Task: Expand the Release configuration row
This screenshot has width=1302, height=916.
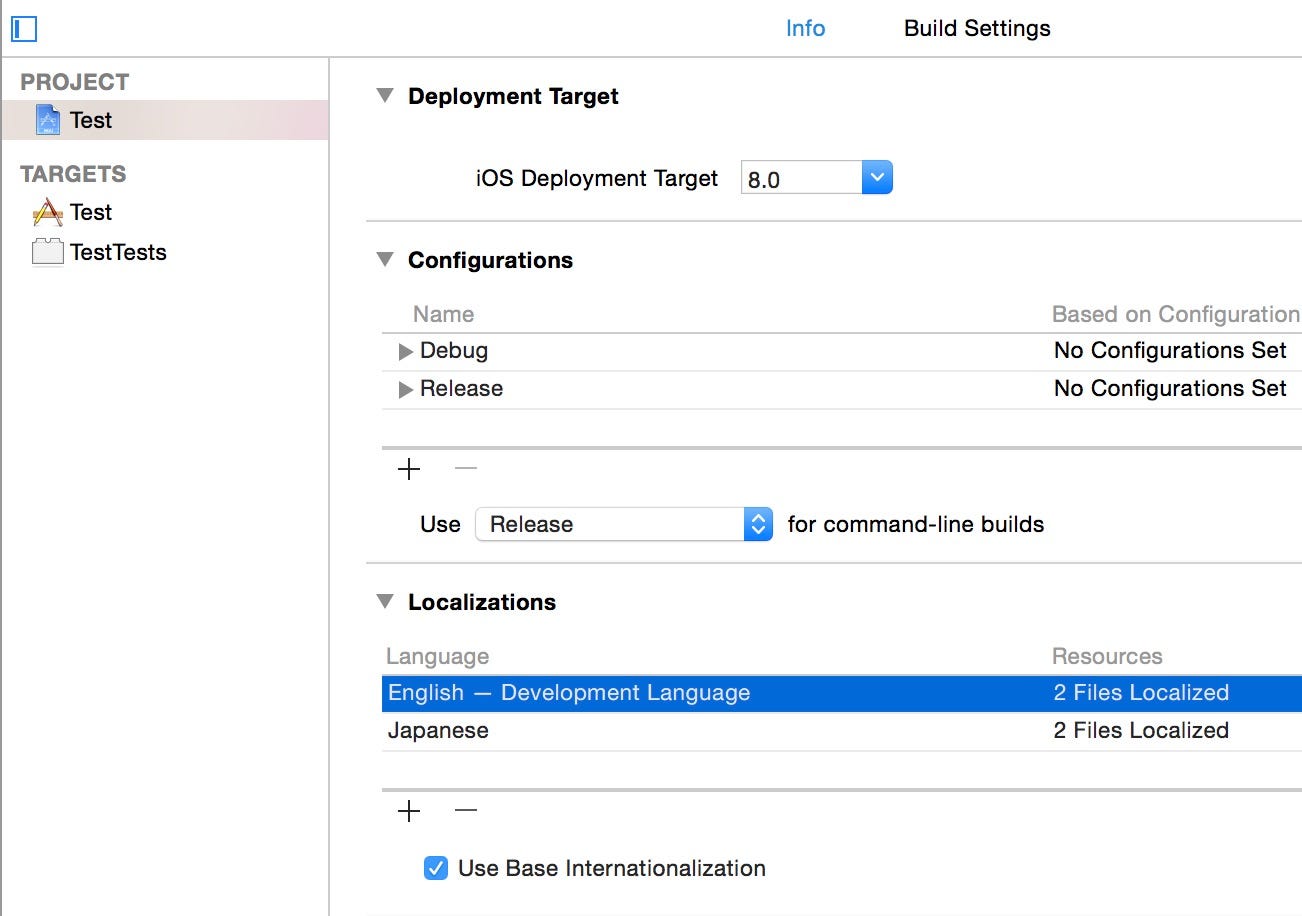Action: click(406, 390)
